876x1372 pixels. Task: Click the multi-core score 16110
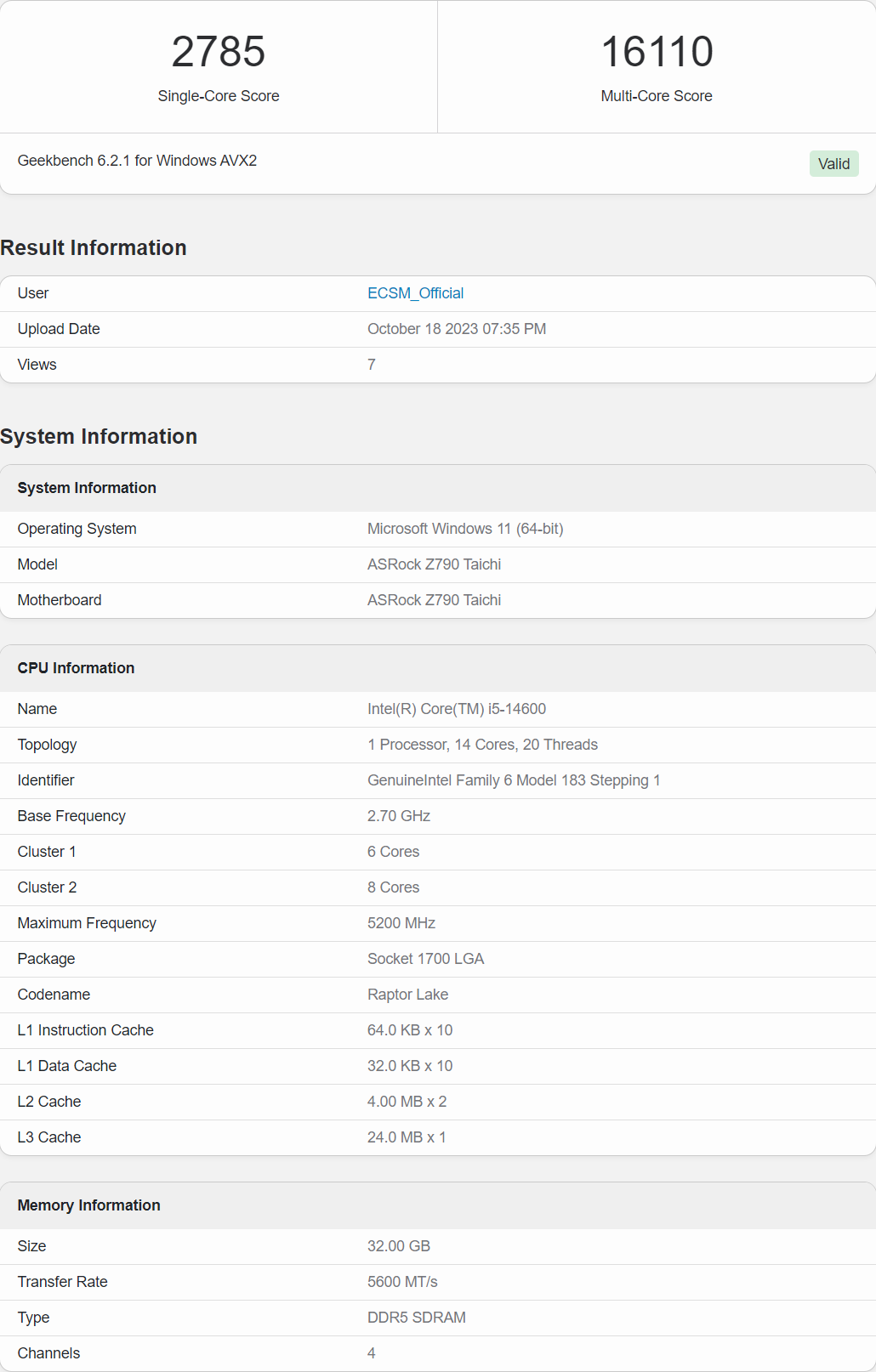pos(657,52)
